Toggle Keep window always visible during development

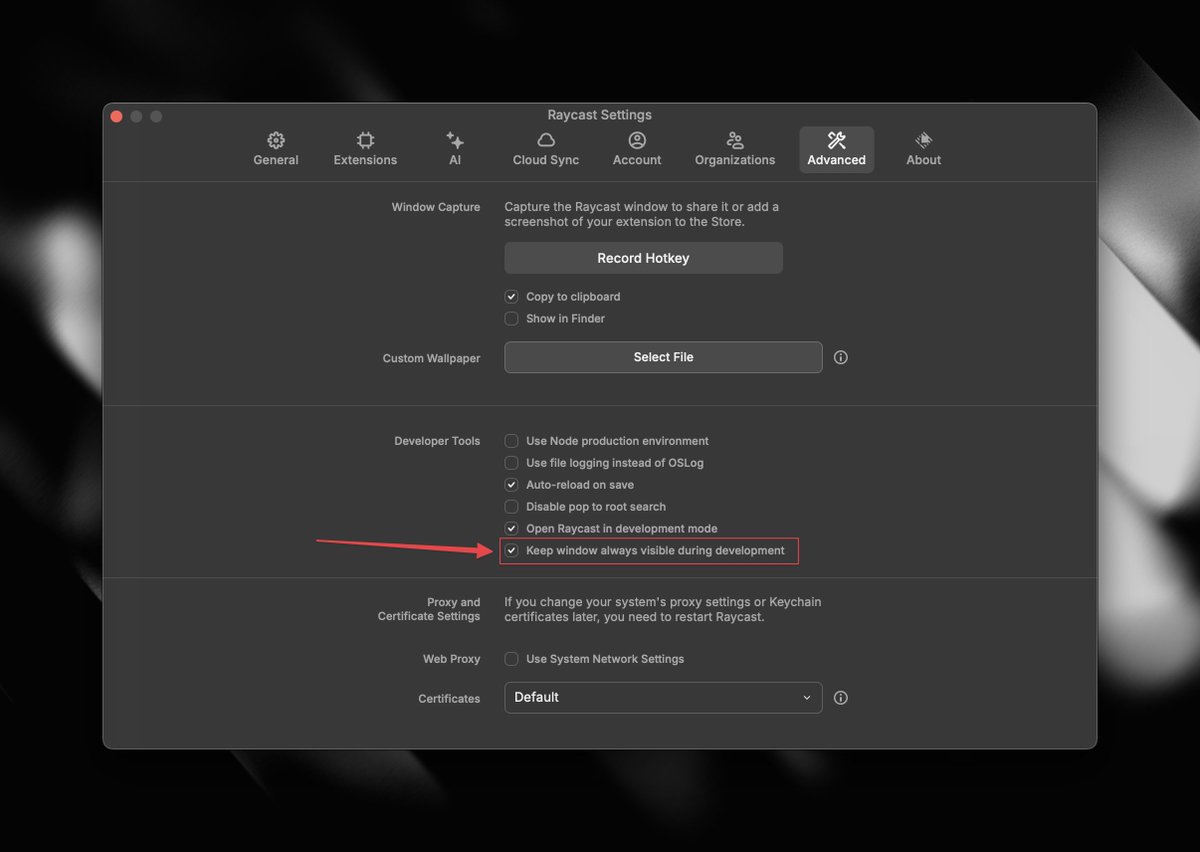pos(511,551)
